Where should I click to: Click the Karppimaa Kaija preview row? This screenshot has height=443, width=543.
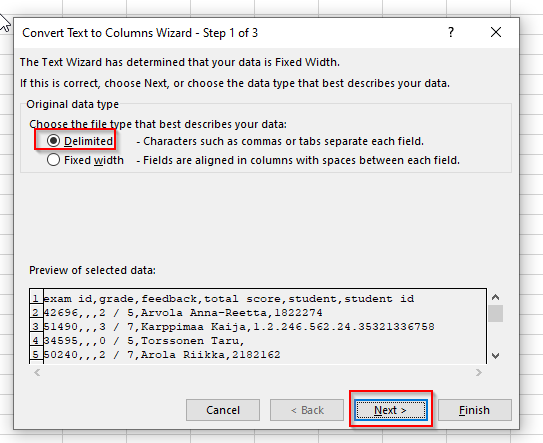point(239,327)
